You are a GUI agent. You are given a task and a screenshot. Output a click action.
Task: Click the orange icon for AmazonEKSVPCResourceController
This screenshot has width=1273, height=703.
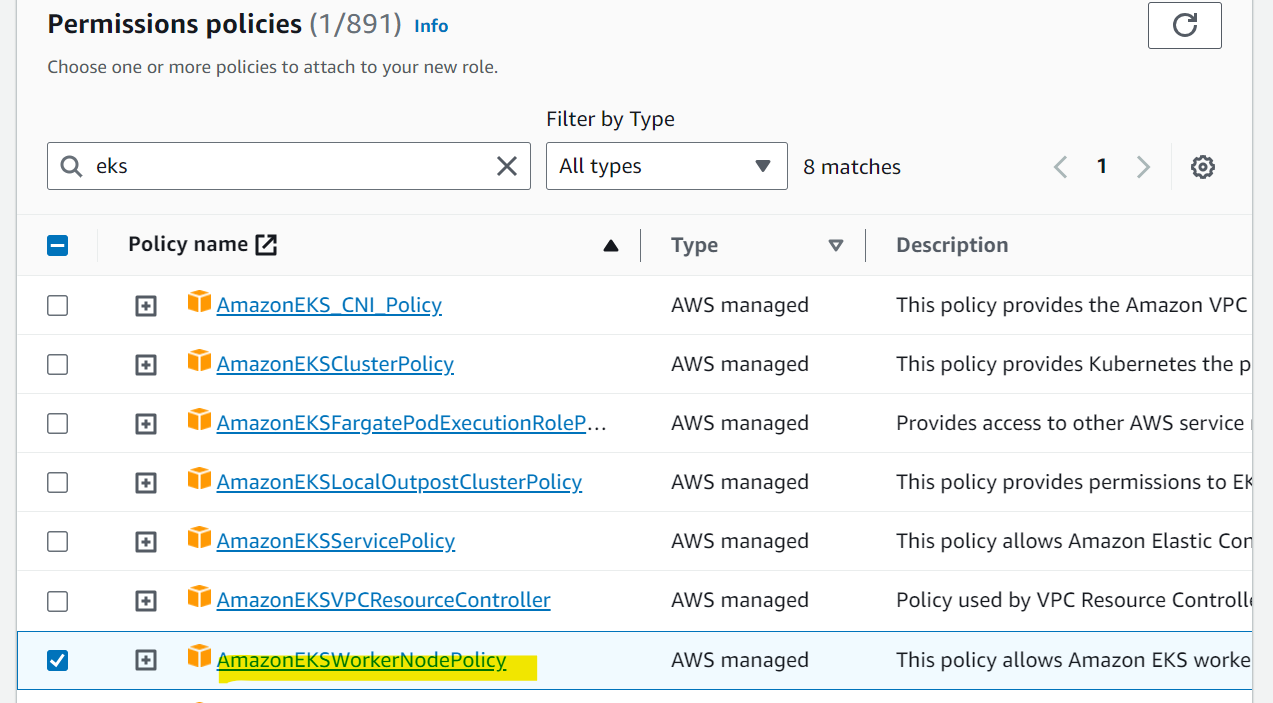(200, 597)
